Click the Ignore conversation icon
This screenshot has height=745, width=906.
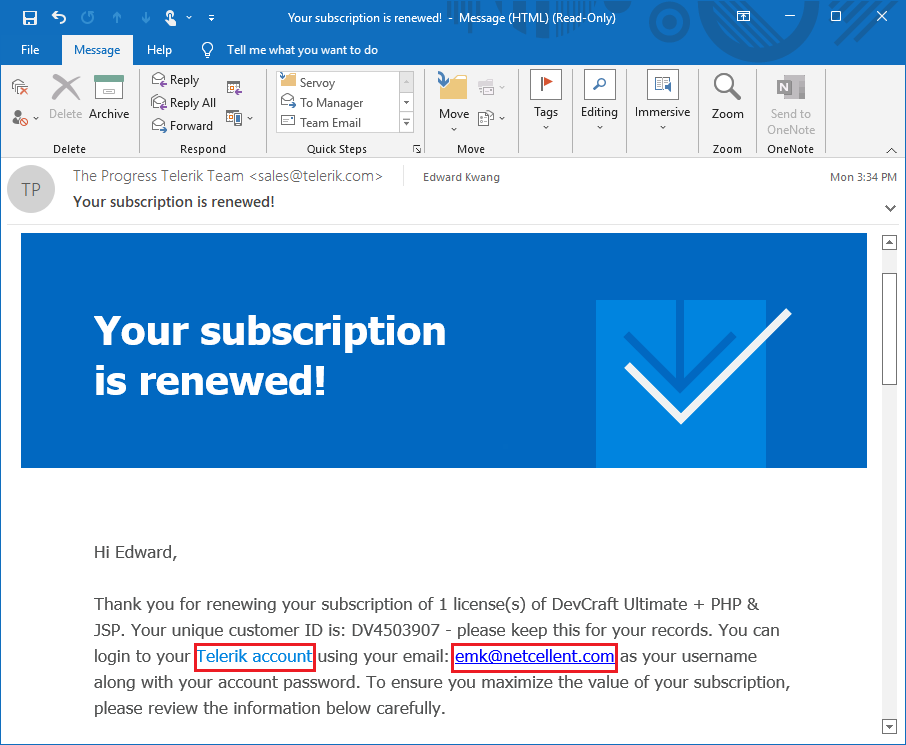(x=20, y=87)
